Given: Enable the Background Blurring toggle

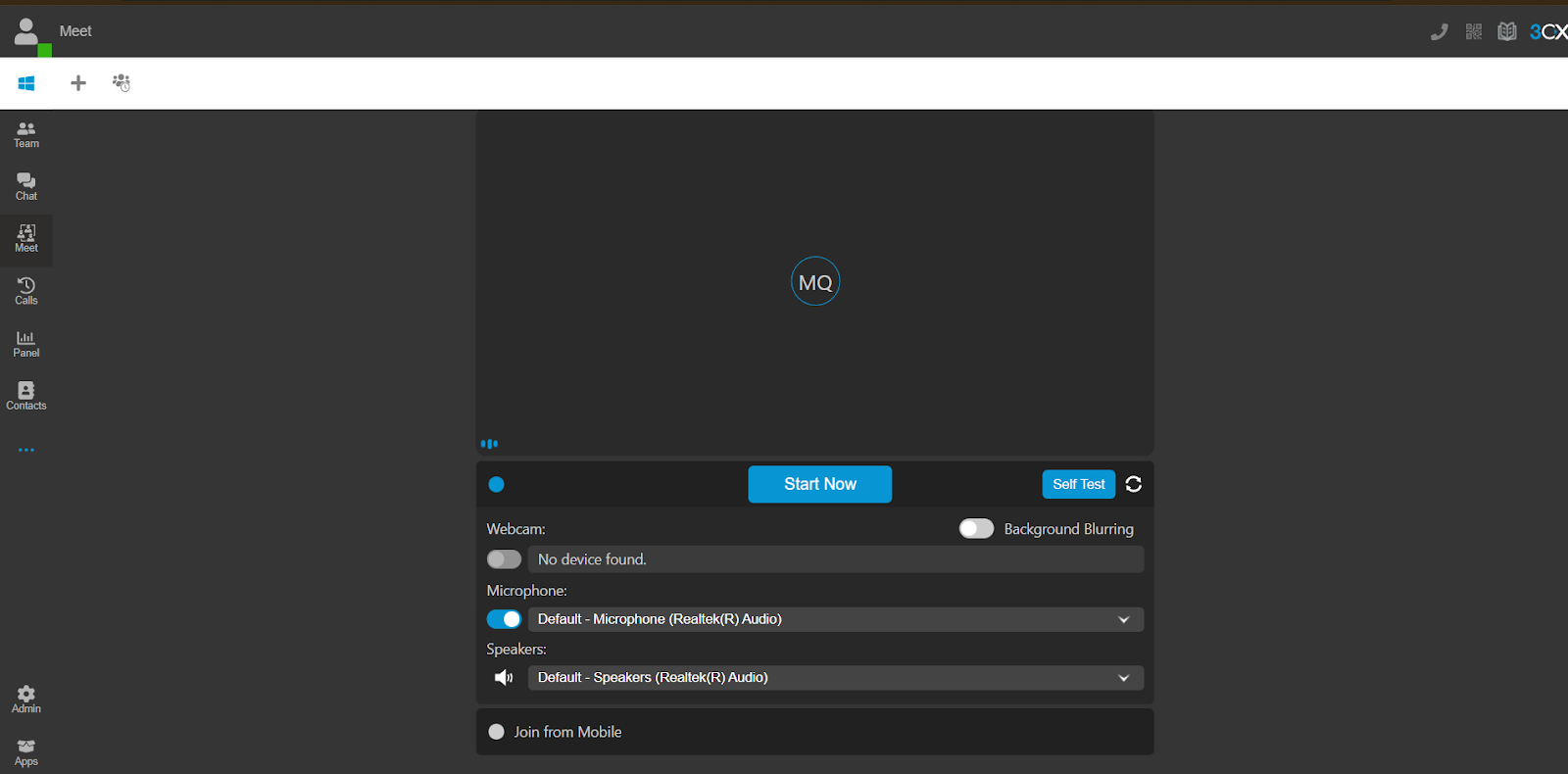Looking at the screenshot, I should [x=976, y=529].
